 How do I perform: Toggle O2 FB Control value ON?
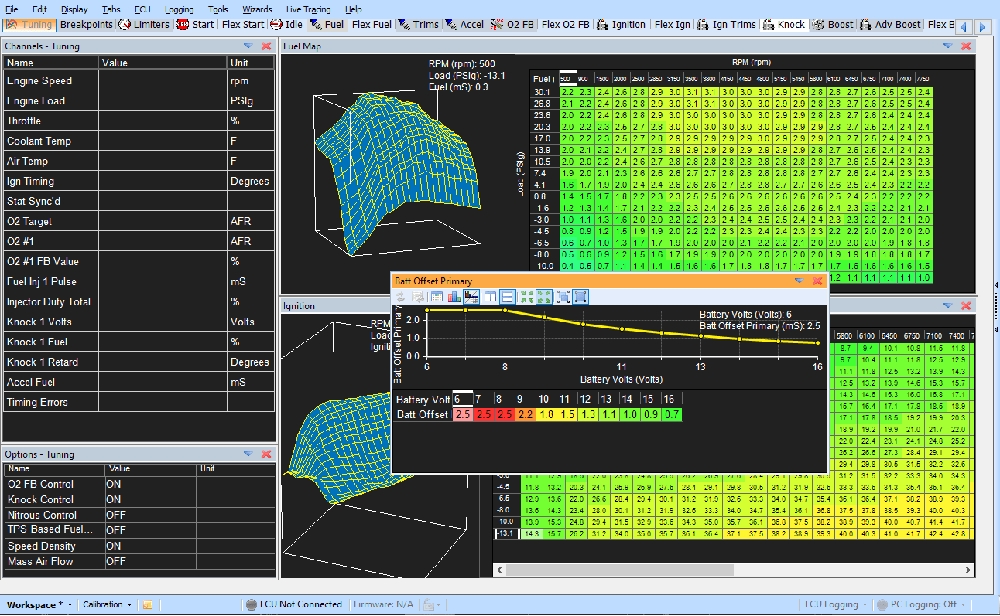114,484
